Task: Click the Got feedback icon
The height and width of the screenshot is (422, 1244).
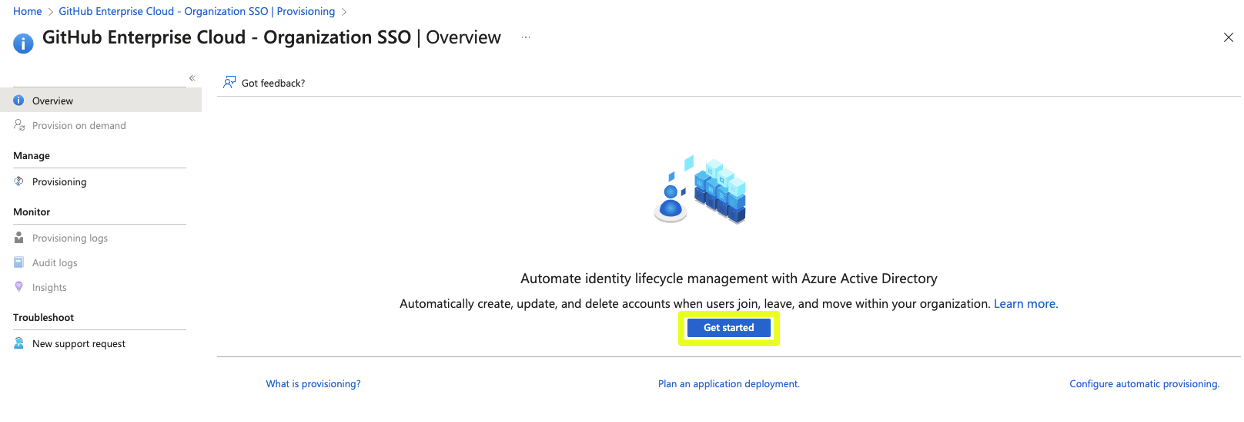Action: pos(229,83)
